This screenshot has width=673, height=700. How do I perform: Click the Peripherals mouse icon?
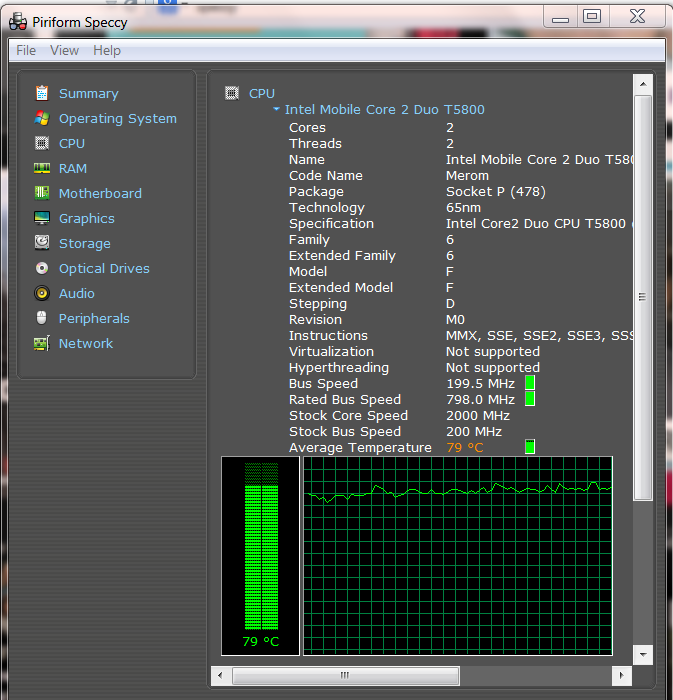coord(42,318)
